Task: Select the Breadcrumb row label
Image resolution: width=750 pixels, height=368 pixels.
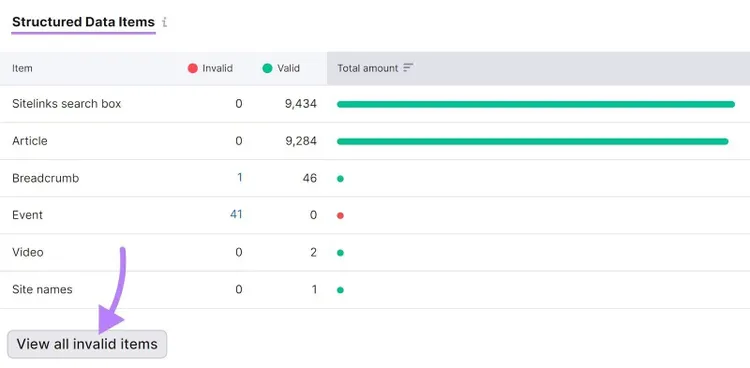Action: click(x=45, y=178)
